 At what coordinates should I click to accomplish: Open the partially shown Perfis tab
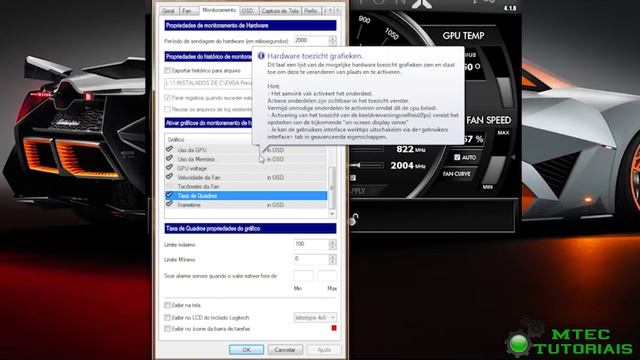pos(311,11)
